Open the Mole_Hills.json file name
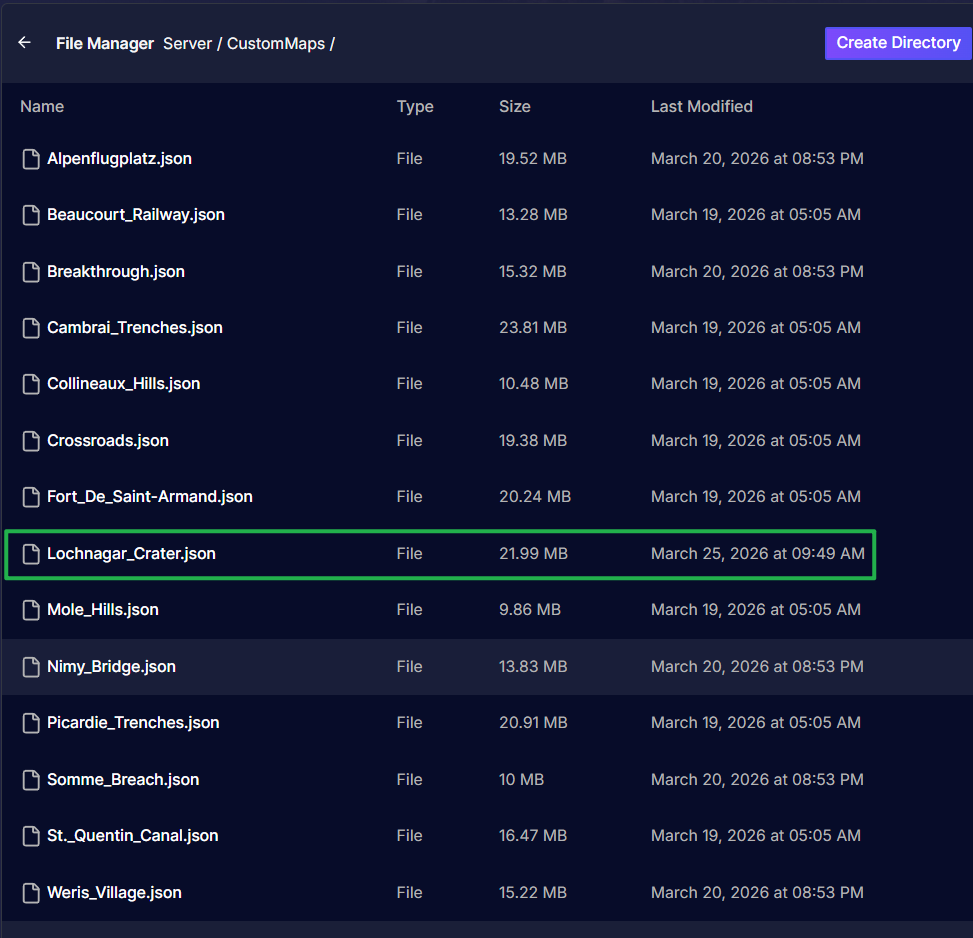The image size is (973, 938). click(x=102, y=610)
